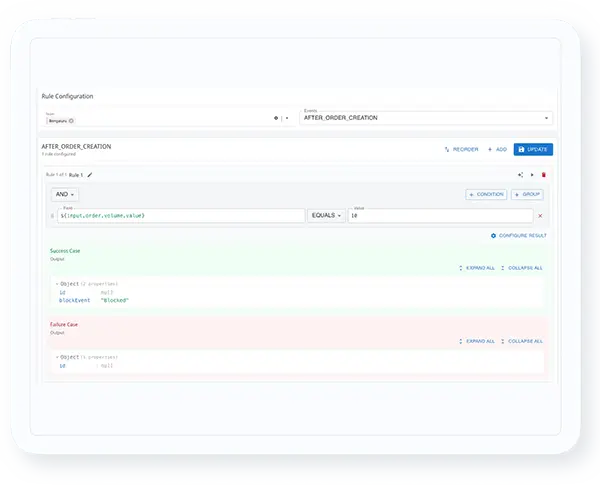Expand All in the Success Case output
The image size is (600, 485).
pos(477,268)
